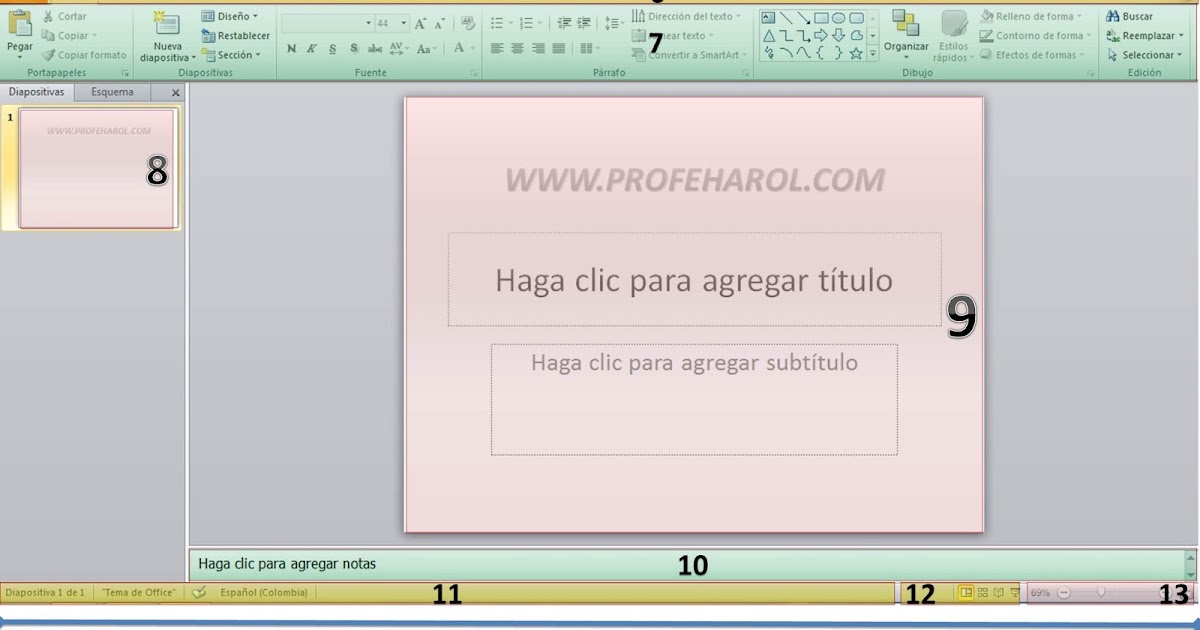Open line spacing dropdown
The width and height of the screenshot is (1200, 630).
coord(614,22)
